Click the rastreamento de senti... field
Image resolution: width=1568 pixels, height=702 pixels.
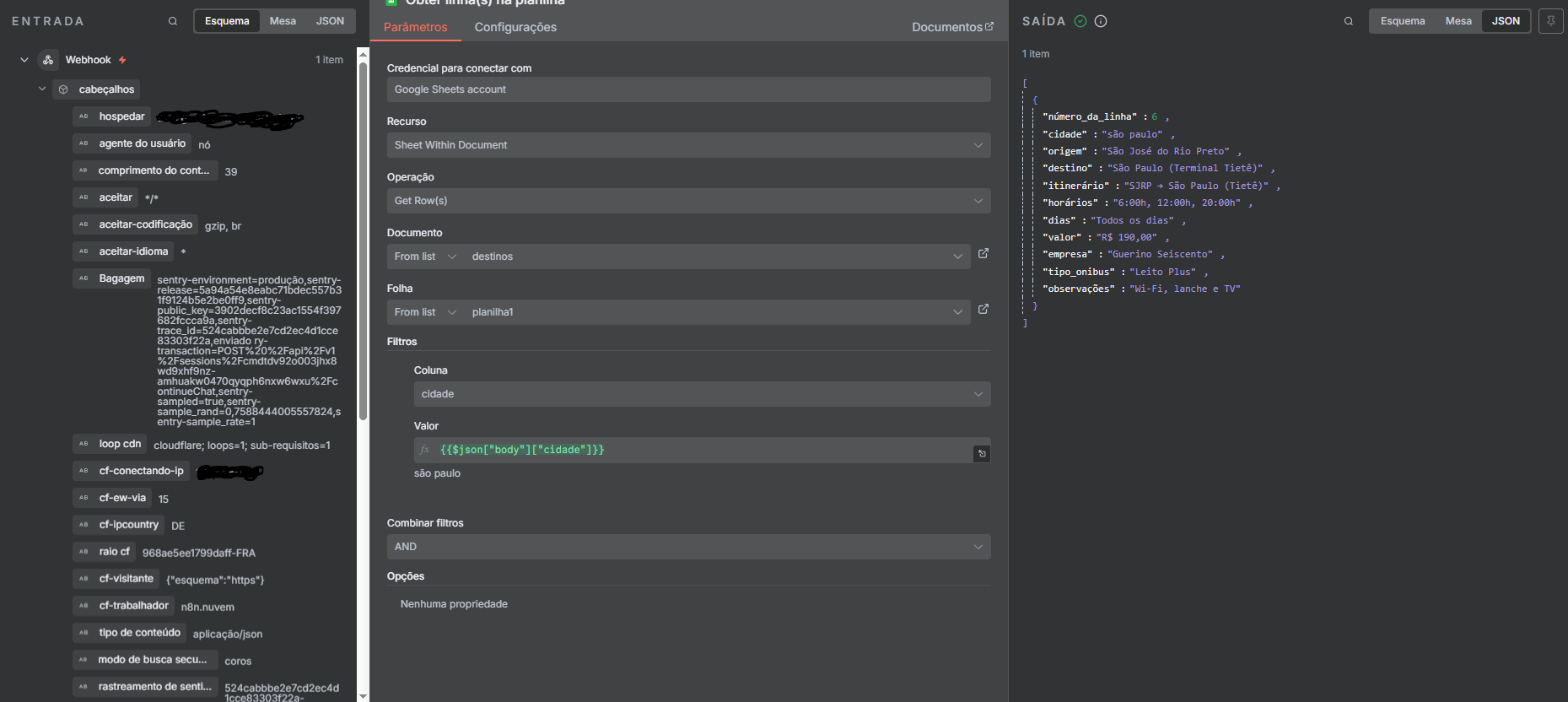coord(145,687)
